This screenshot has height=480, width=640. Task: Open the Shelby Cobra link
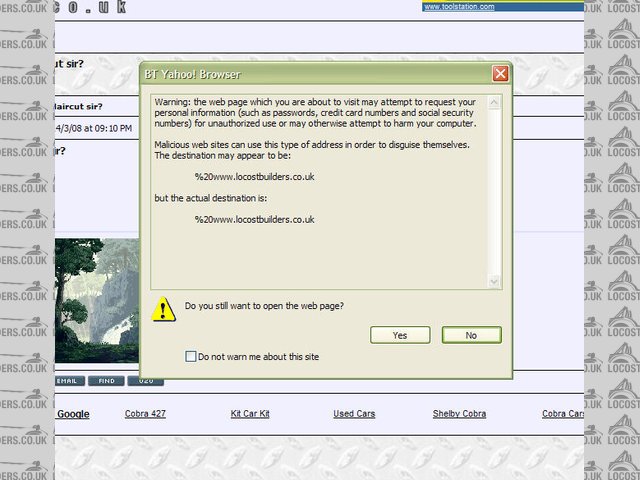459,414
